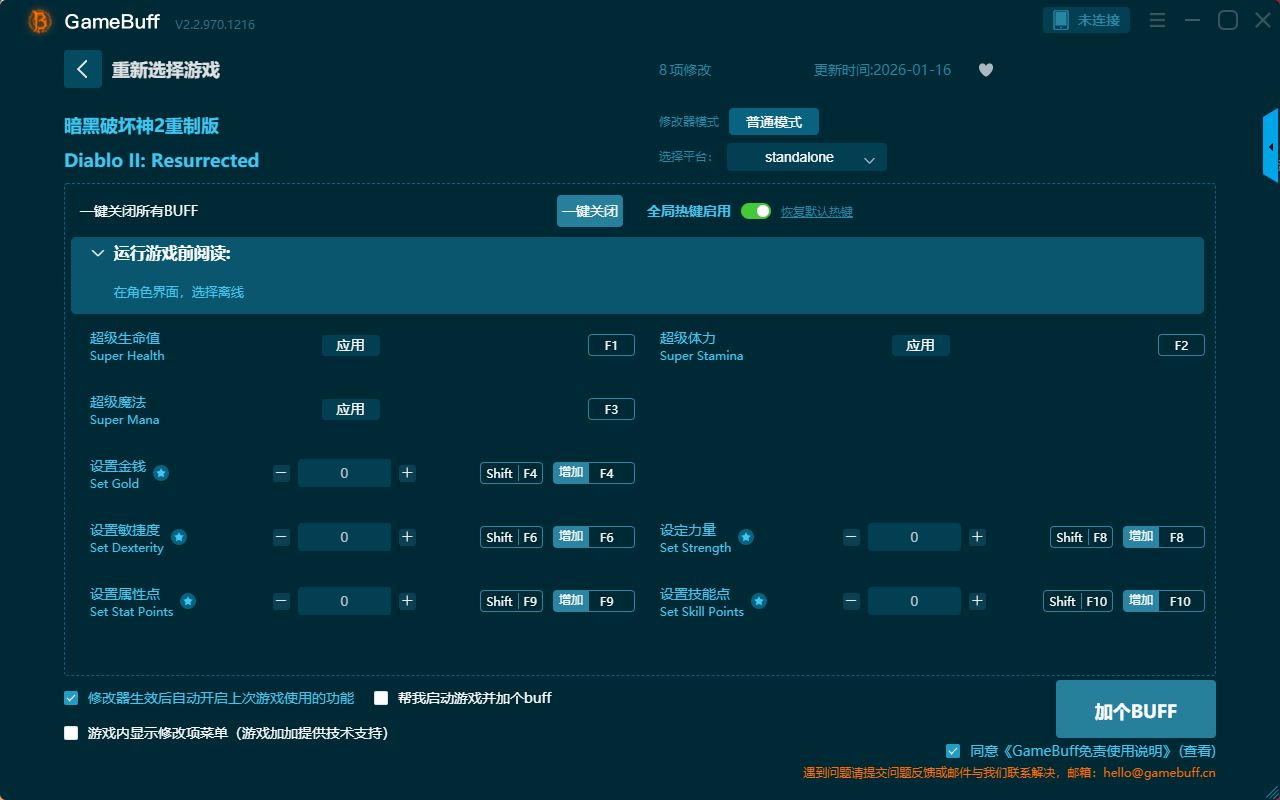Expand the right side panel arrow
Screen dimensions: 1280x800
pyautogui.click(x=1271, y=147)
